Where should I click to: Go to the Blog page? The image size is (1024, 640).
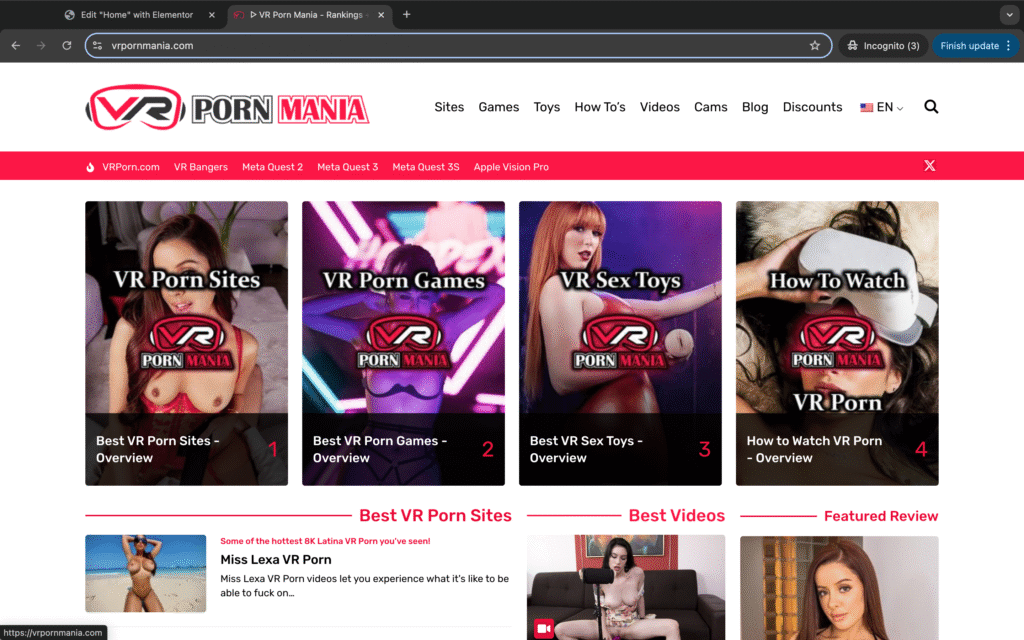755,107
